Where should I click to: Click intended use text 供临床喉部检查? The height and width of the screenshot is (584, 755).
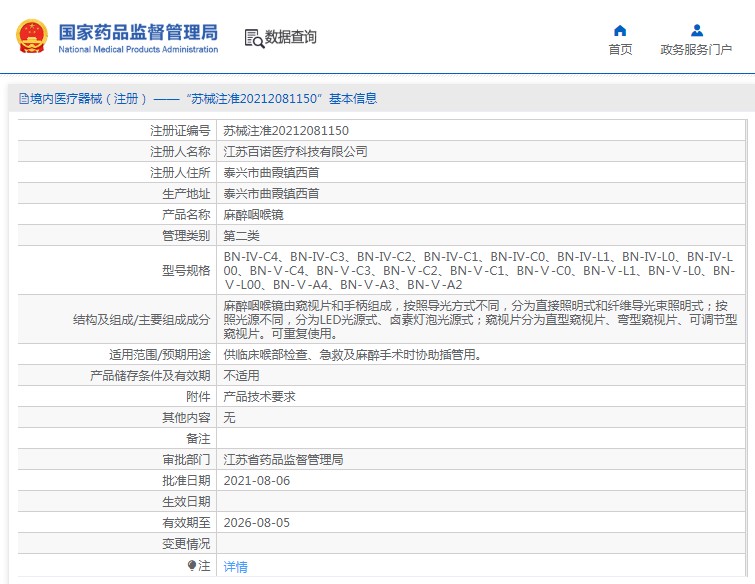[352, 355]
